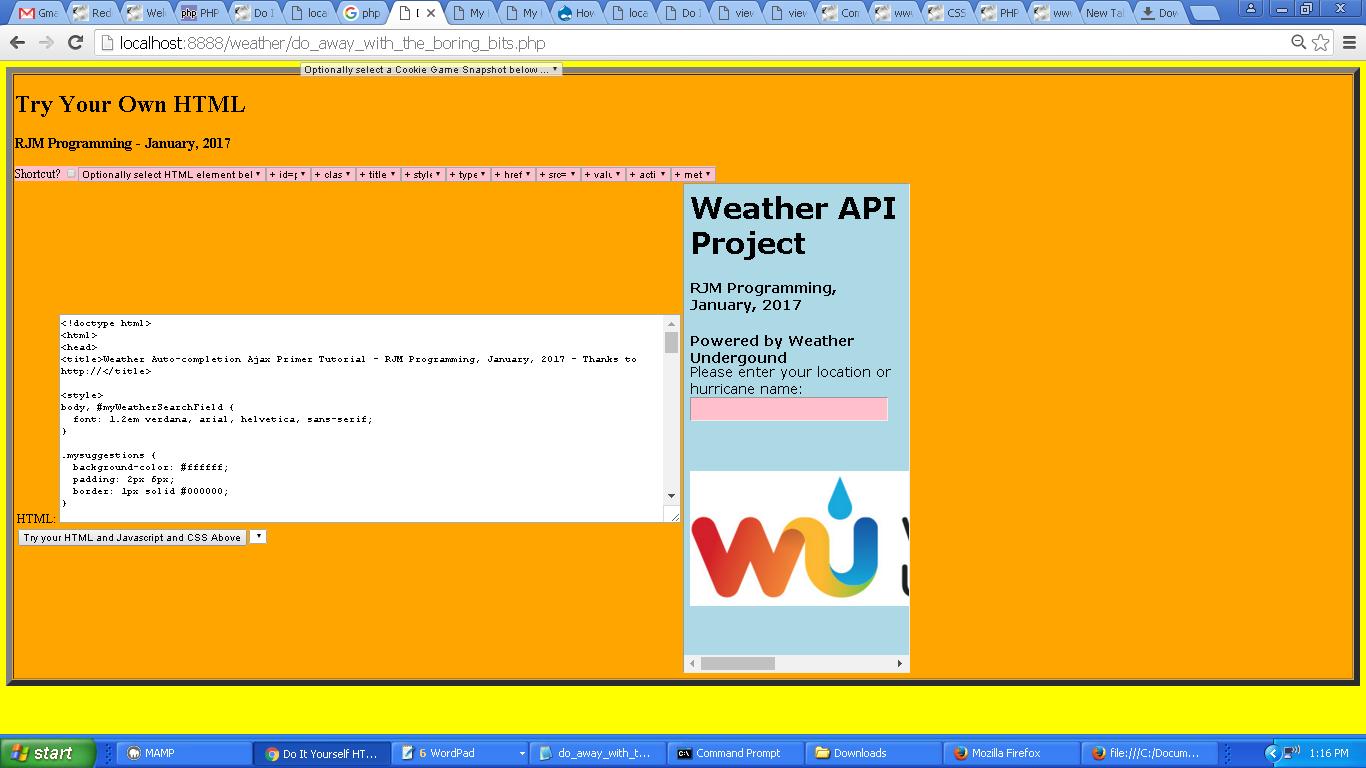This screenshot has width=1366, height=768.
Task: Expand hidden system tray icons
Action: click(x=1272, y=753)
